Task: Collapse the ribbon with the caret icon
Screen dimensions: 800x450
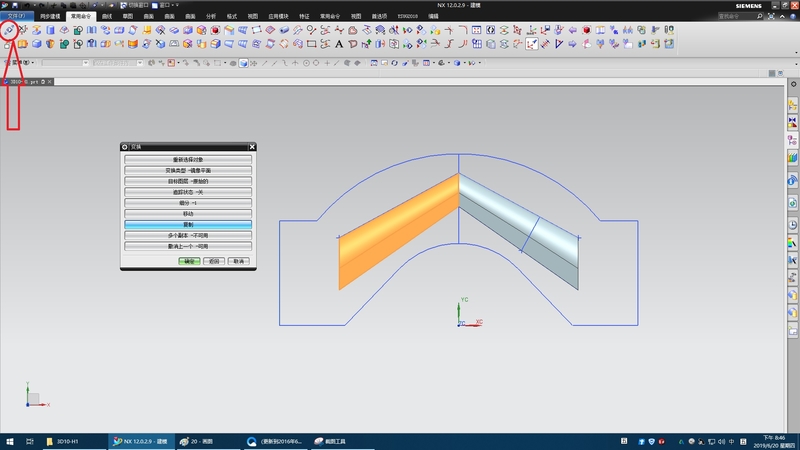Action: (x=782, y=16)
